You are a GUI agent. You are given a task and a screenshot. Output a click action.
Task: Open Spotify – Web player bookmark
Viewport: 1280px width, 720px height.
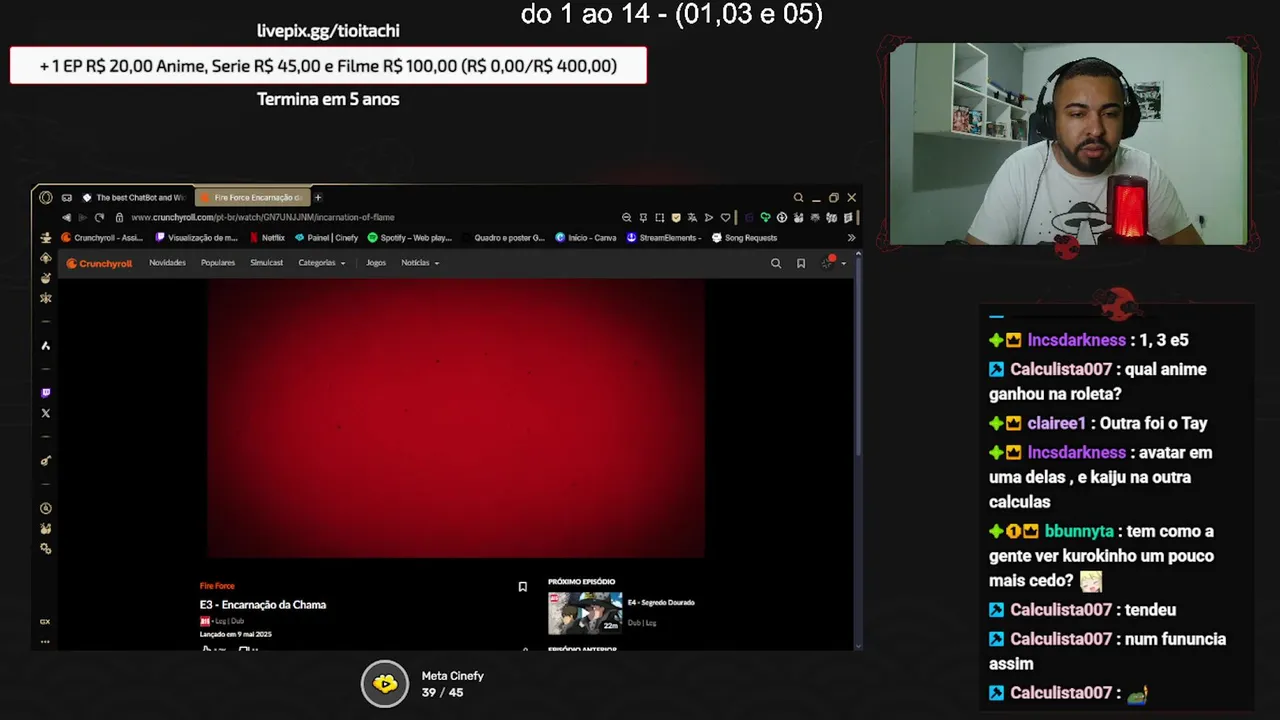click(x=410, y=238)
